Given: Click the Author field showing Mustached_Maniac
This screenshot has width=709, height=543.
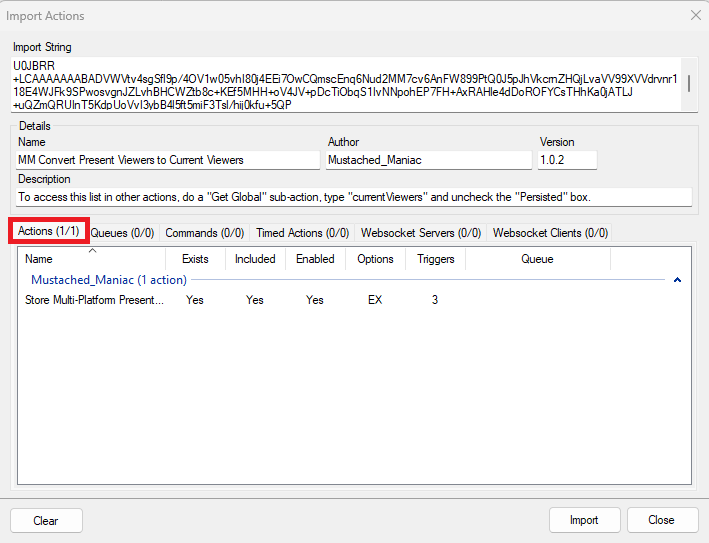Looking at the screenshot, I should click(x=429, y=160).
